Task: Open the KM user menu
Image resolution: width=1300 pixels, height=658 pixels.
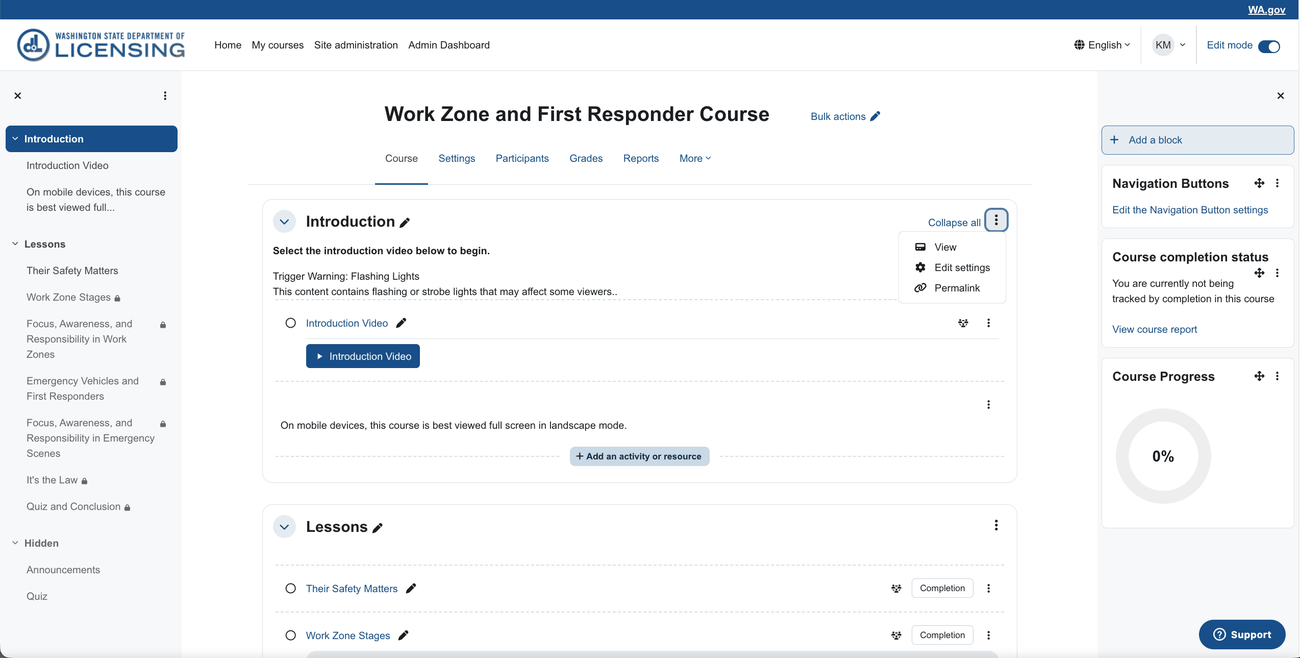Action: click(x=1168, y=45)
